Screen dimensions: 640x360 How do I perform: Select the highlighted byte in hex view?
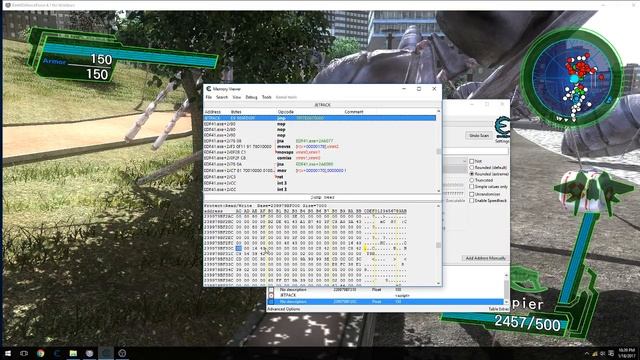[x=239, y=248]
